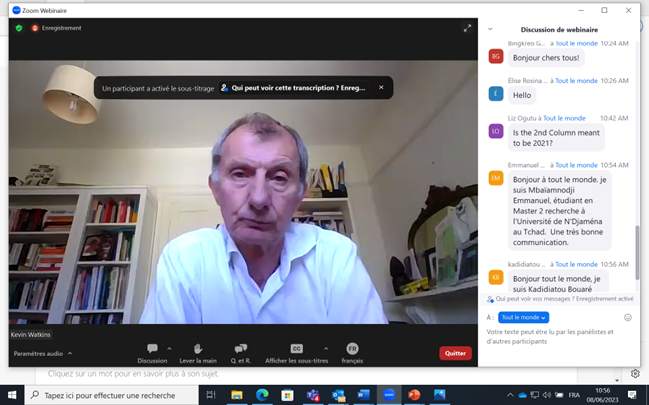Open the français interpretation language button
Screen dimensions: 649x405
[352, 354]
